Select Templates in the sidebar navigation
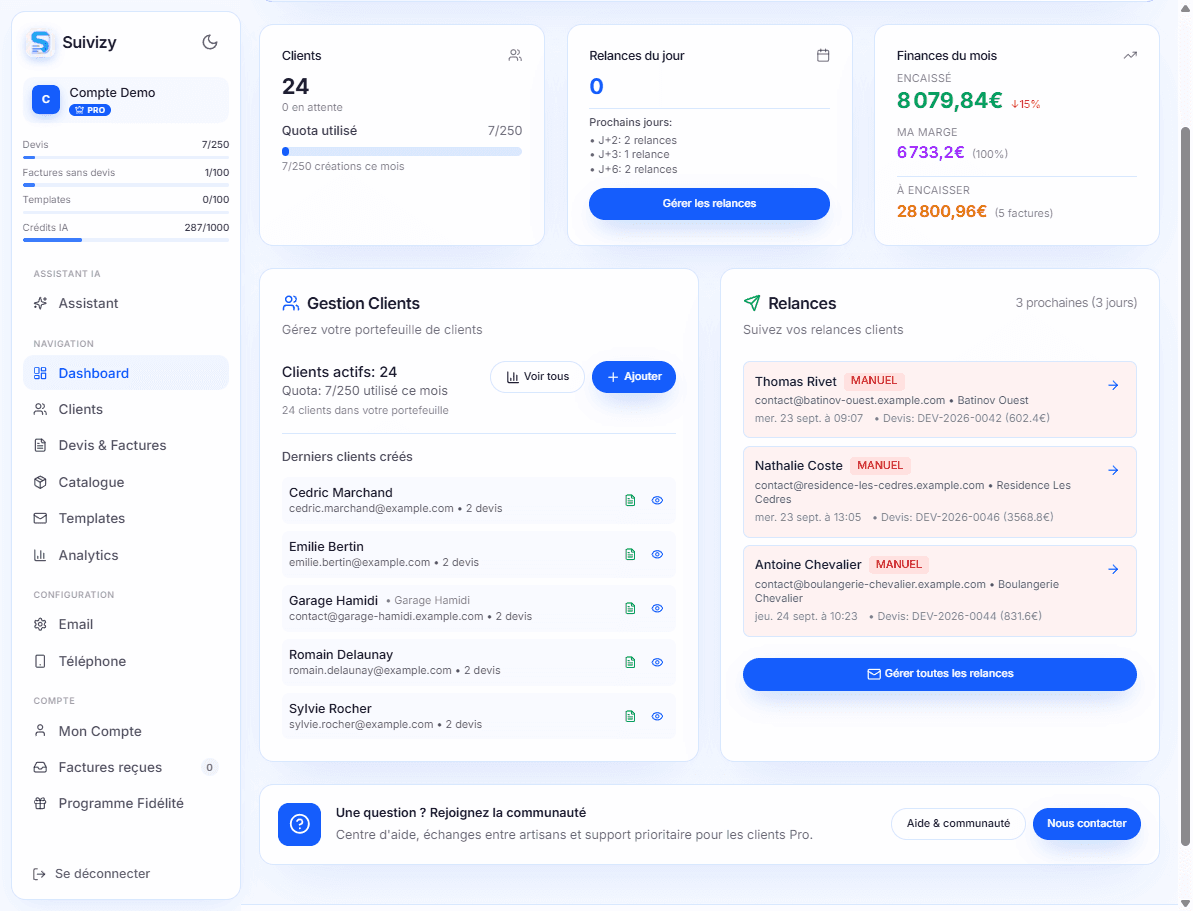This screenshot has width=1193, height=911. click(126, 518)
